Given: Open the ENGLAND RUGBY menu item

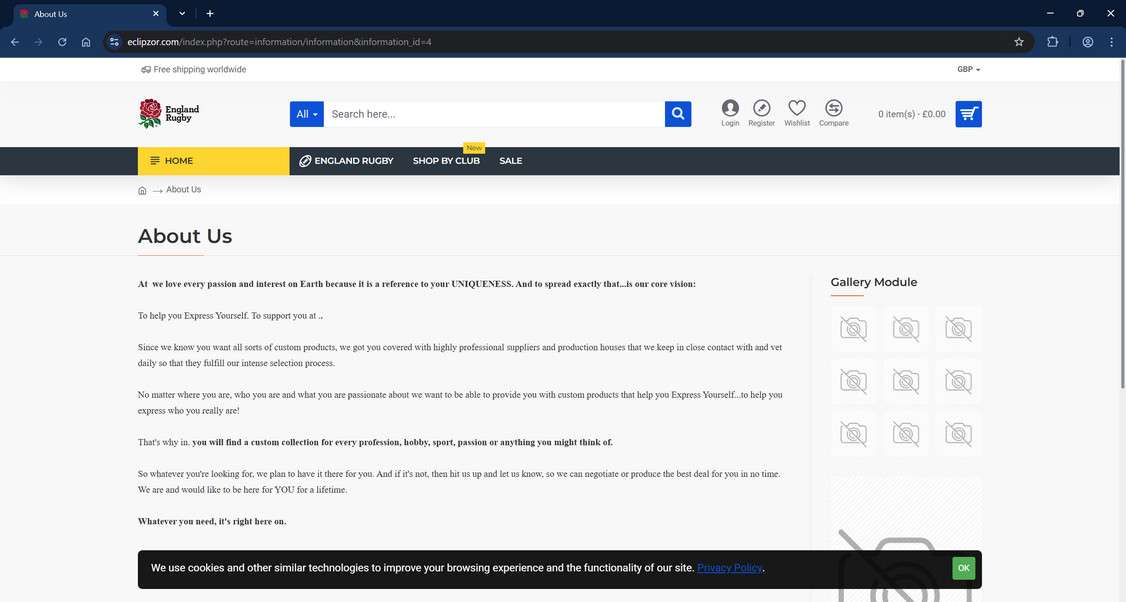Looking at the screenshot, I should point(346,161).
